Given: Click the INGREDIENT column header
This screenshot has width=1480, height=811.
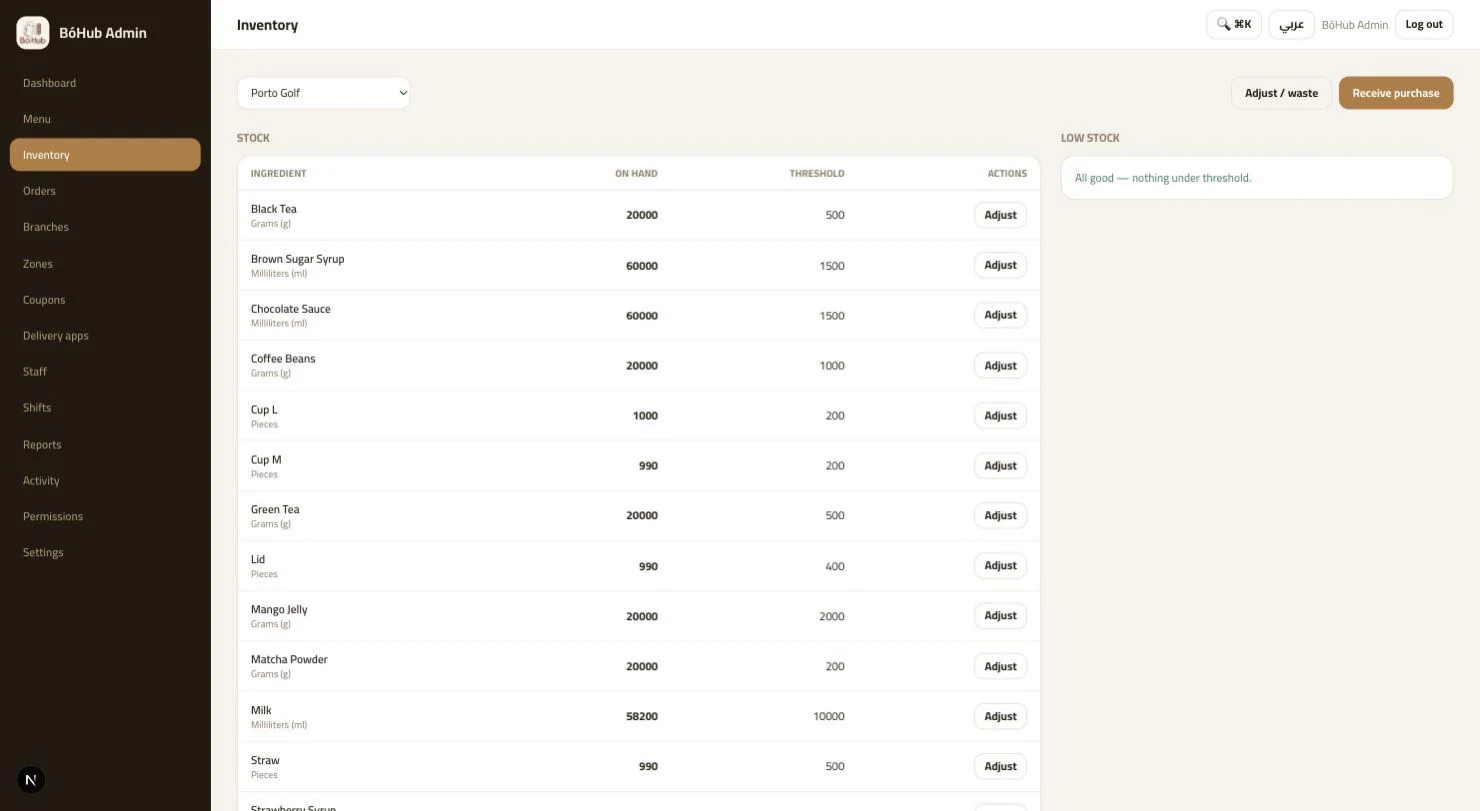Looking at the screenshot, I should 278,174.
